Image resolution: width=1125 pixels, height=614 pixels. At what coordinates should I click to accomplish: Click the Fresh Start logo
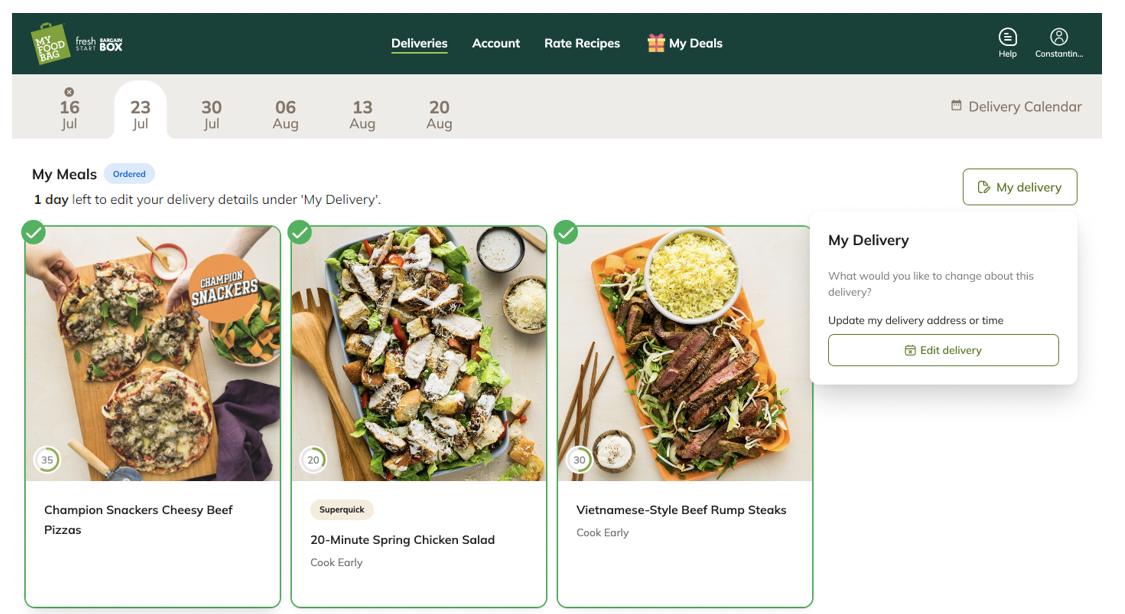tap(85, 44)
